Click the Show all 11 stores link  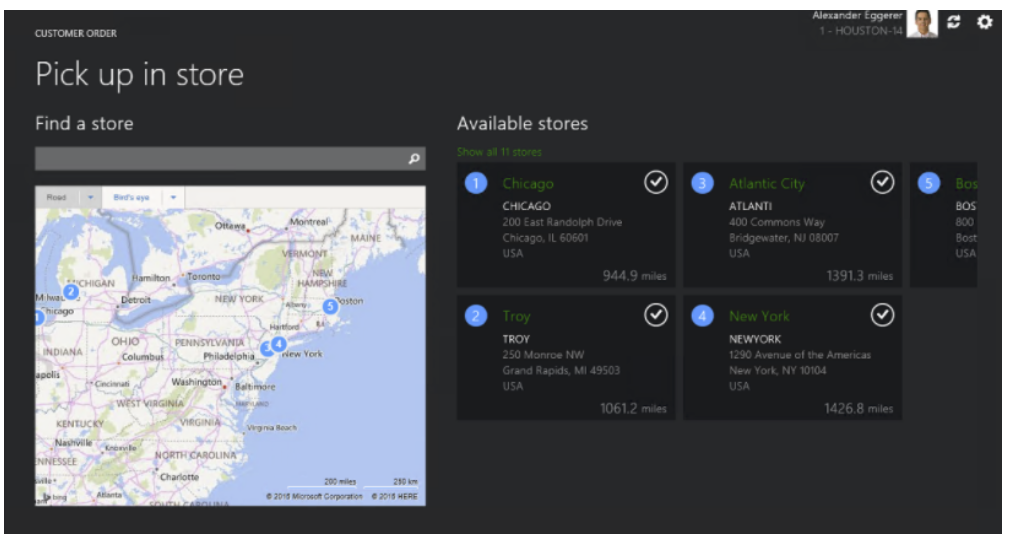tap(499, 152)
